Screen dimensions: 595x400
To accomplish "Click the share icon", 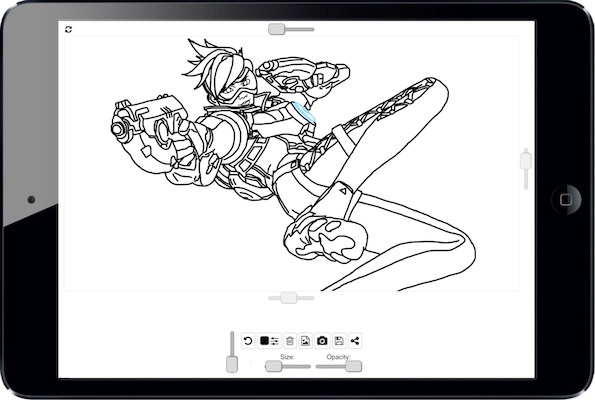I will click(355, 341).
